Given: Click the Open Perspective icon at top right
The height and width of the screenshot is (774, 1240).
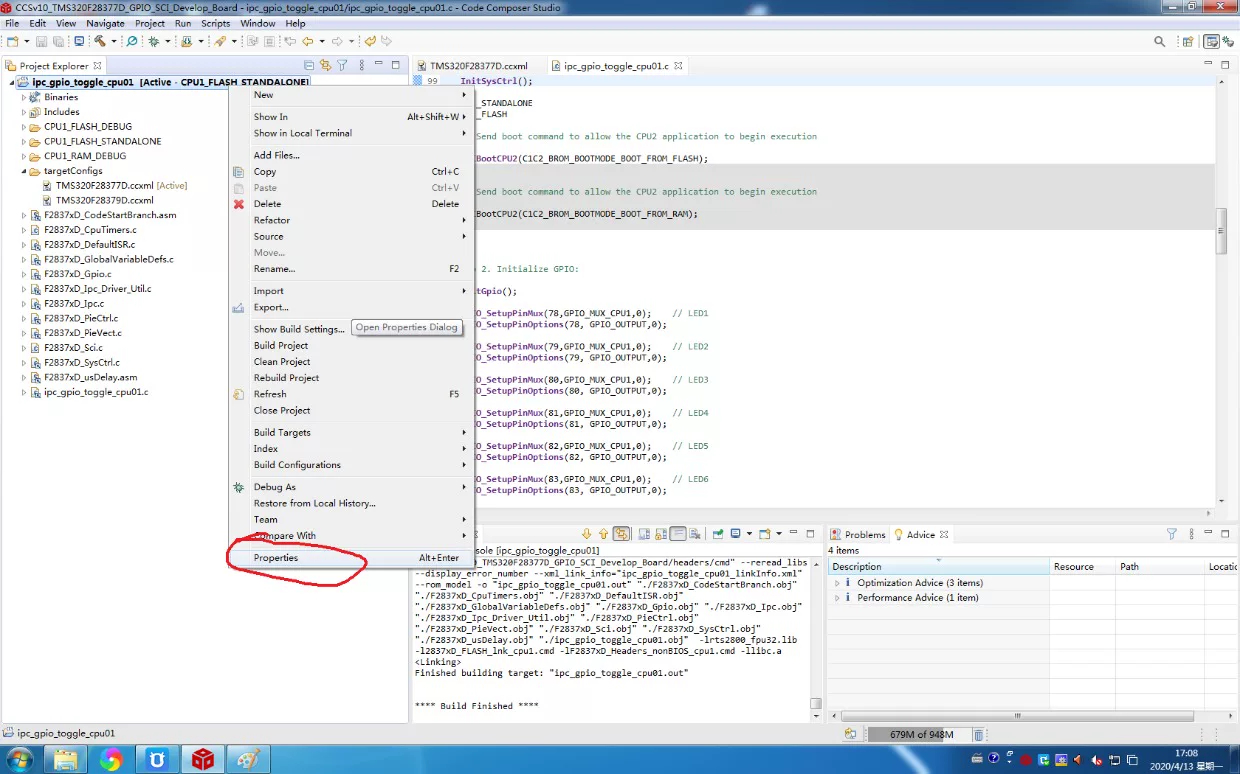Looking at the screenshot, I should coord(1188,41).
